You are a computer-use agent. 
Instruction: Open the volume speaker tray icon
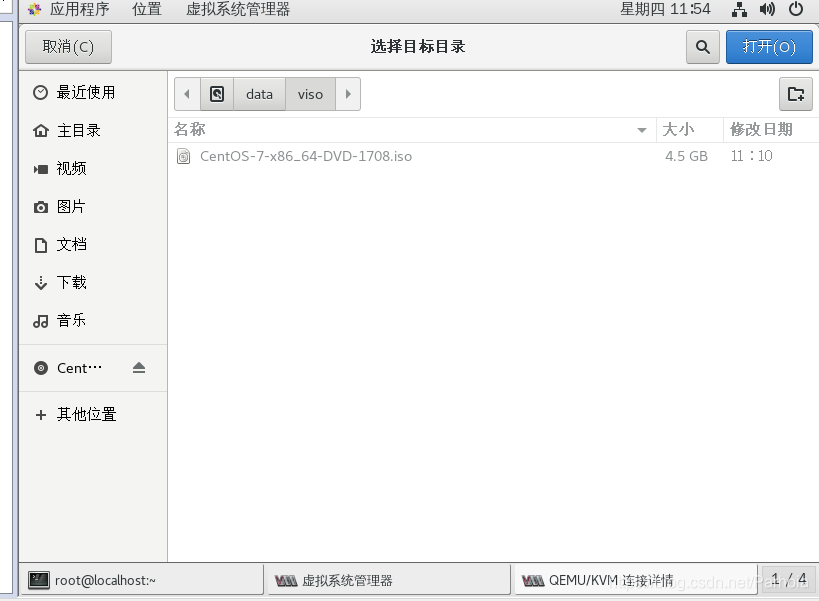[767, 9]
